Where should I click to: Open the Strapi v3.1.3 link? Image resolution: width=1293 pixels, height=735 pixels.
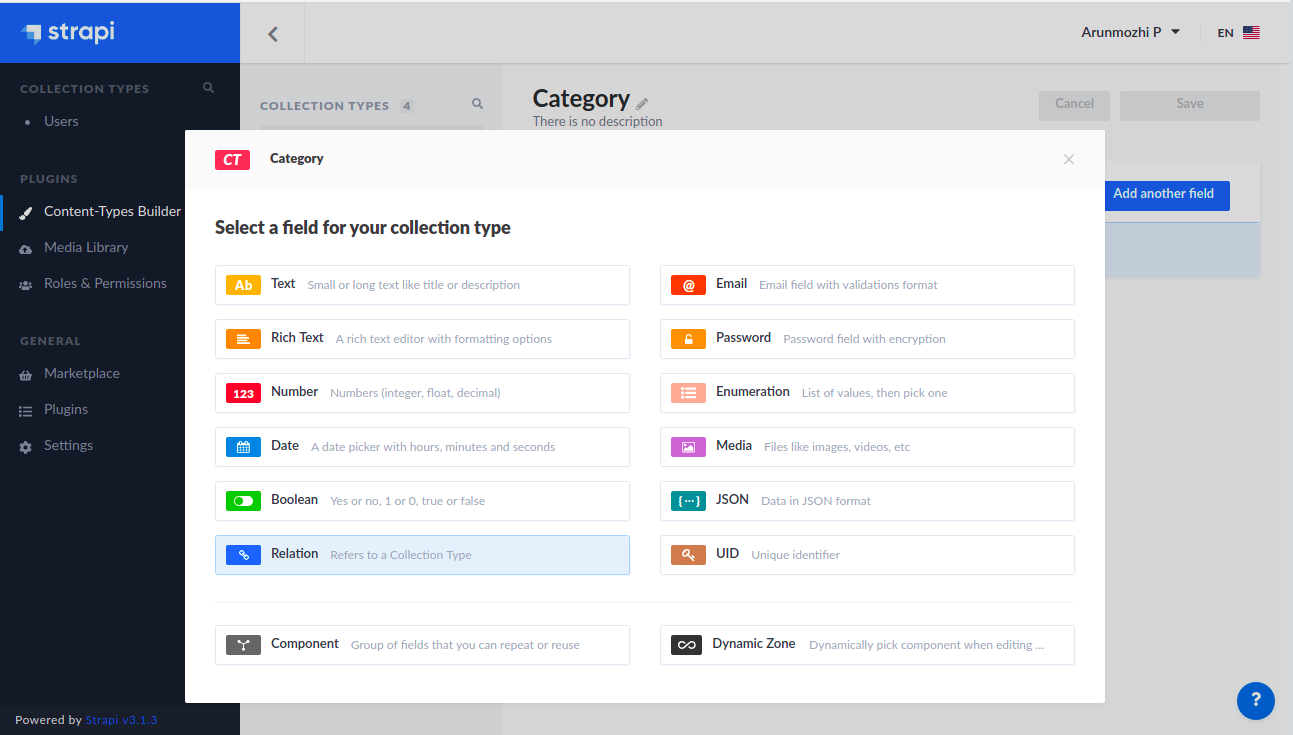(121, 720)
